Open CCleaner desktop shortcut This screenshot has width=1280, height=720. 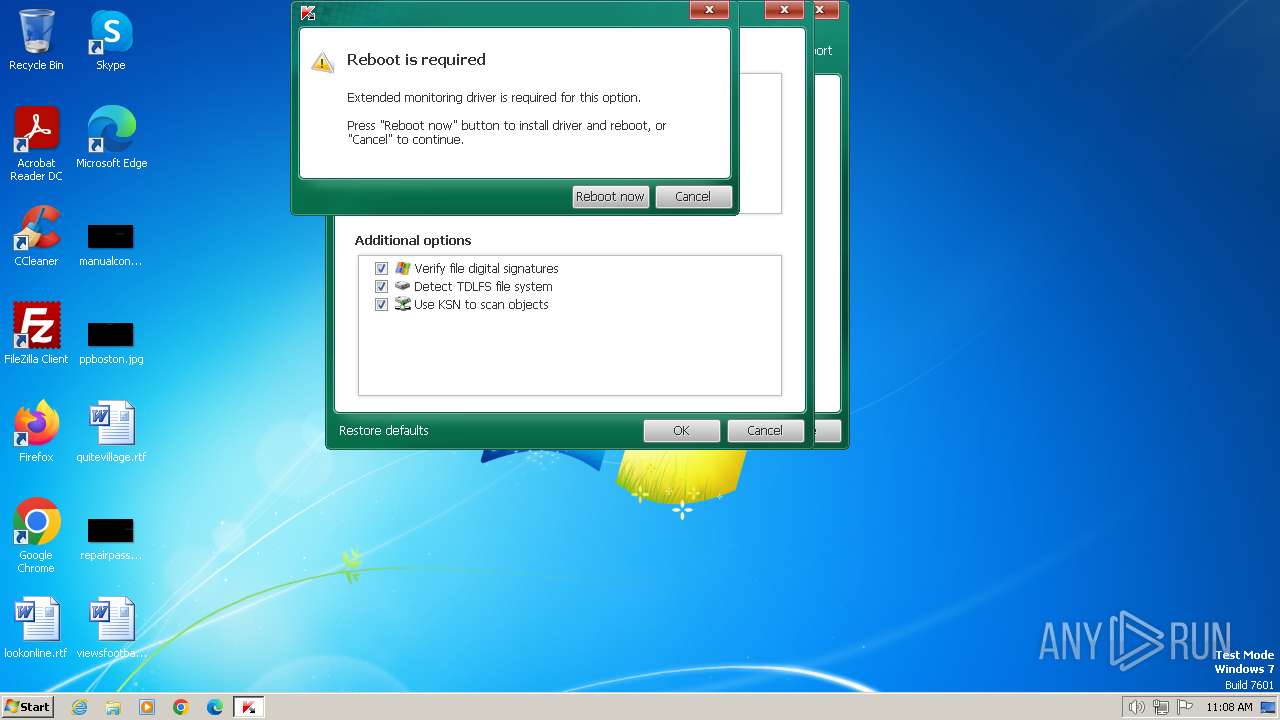pyautogui.click(x=36, y=236)
